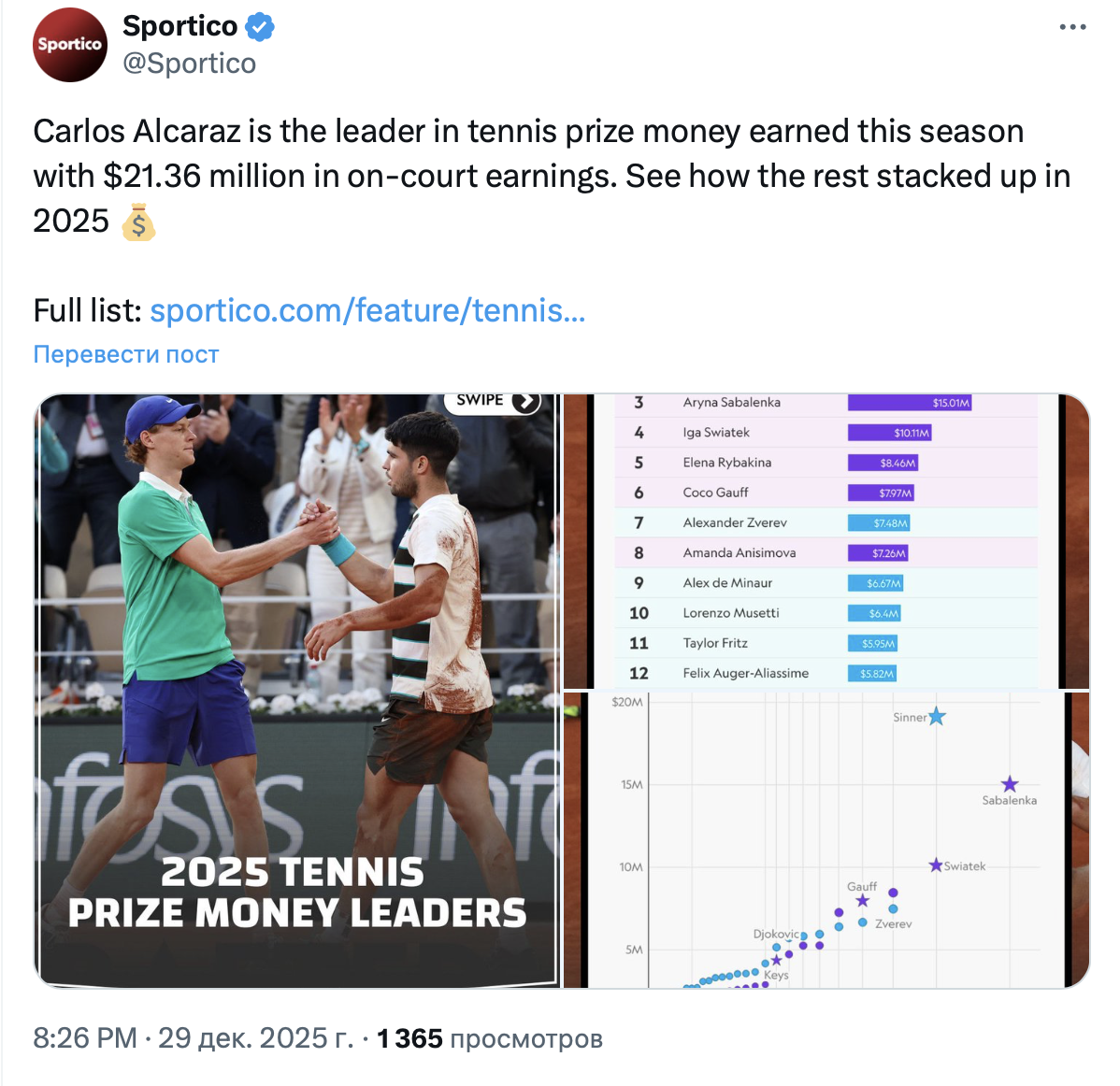
Task: Click the "Перевести пост" translate link
Action: (x=126, y=354)
